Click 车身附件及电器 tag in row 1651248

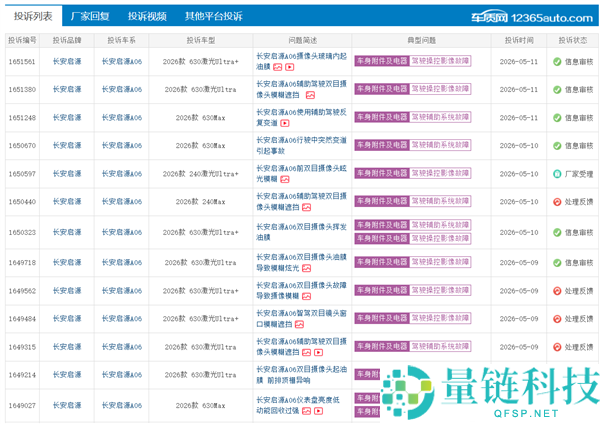point(382,117)
